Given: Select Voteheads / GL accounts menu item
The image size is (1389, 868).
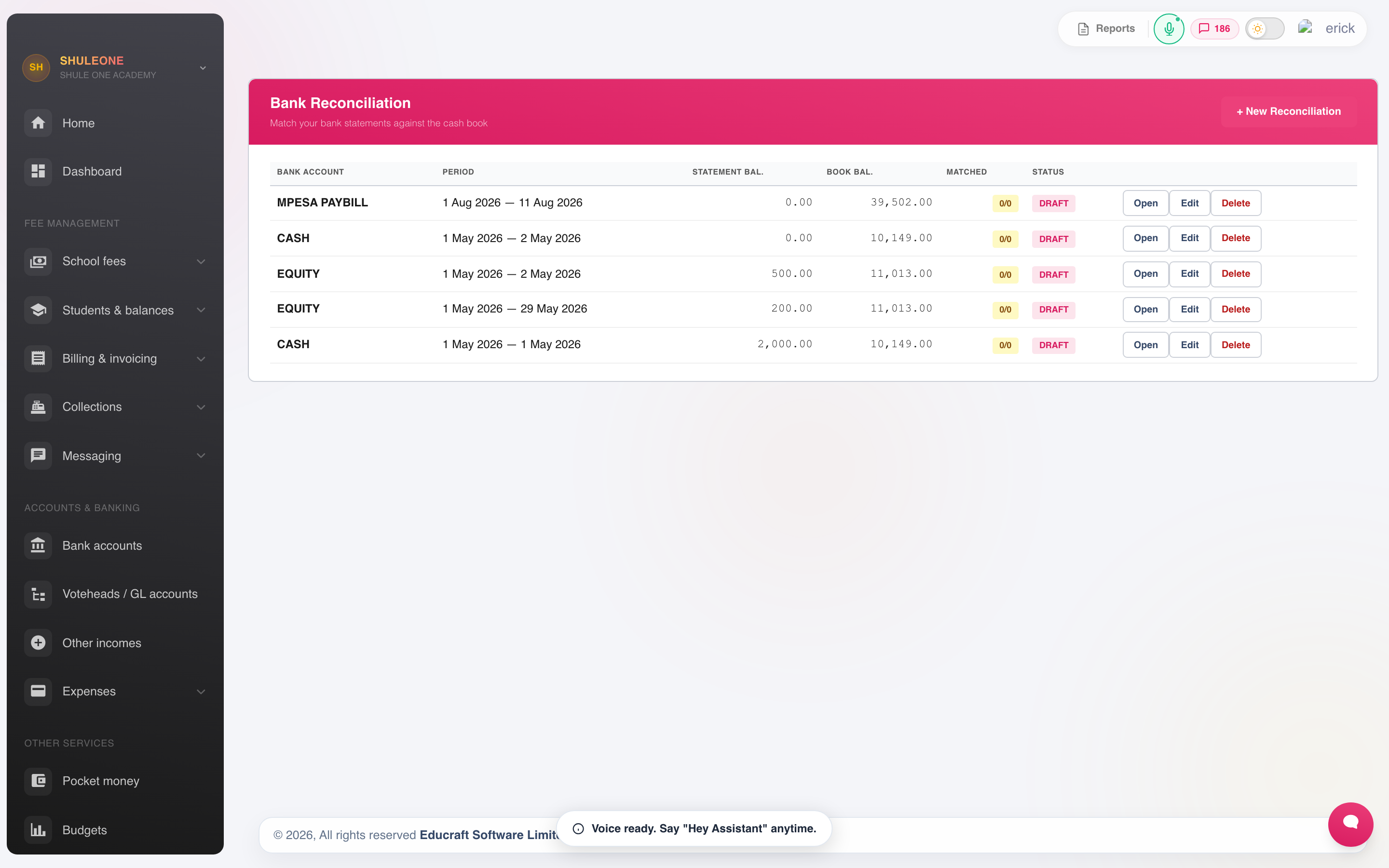Looking at the screenshot, I should click(115, 594).
